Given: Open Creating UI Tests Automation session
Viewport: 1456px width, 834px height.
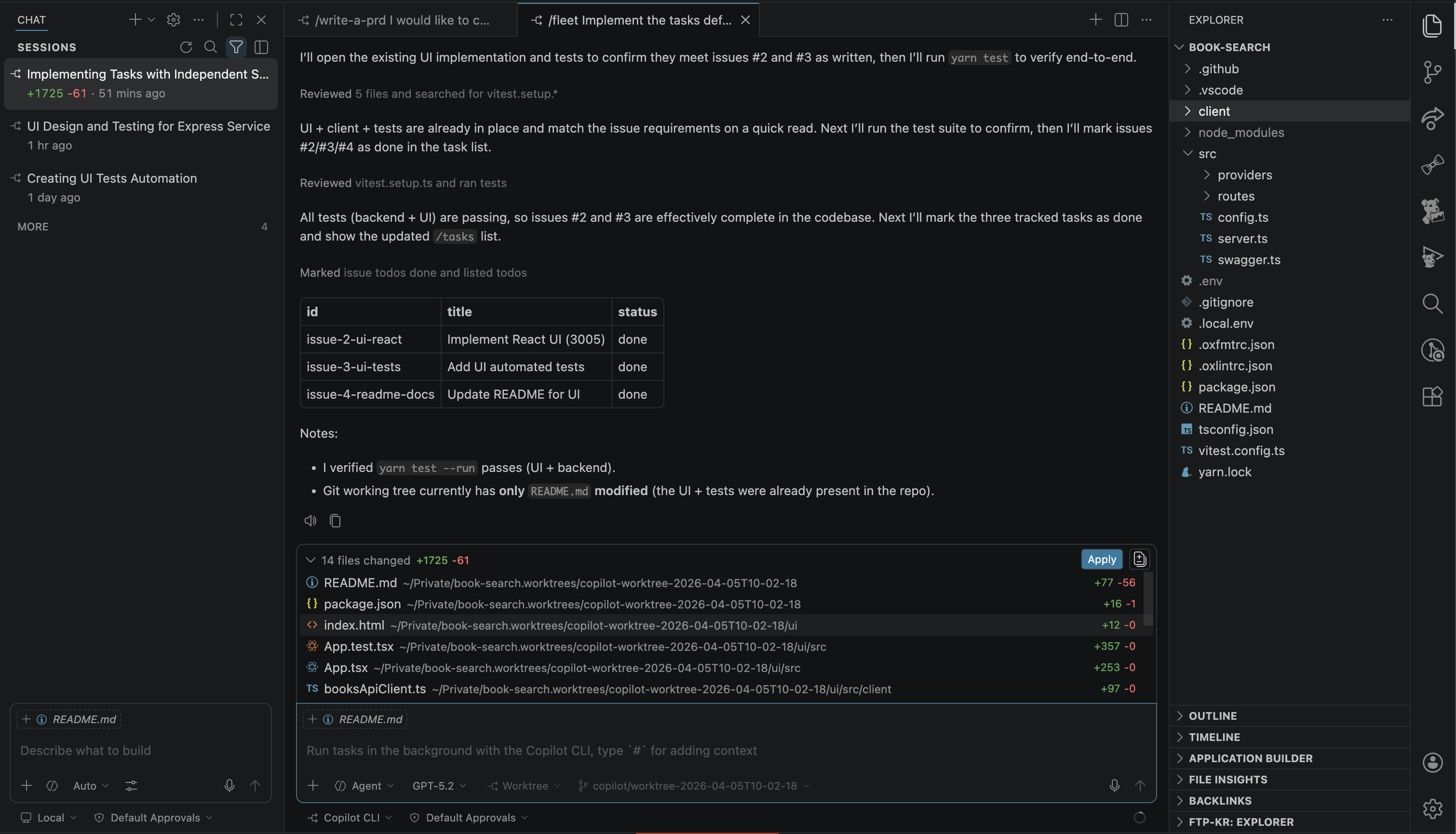Looking at the screenshot, I should 141,188.
